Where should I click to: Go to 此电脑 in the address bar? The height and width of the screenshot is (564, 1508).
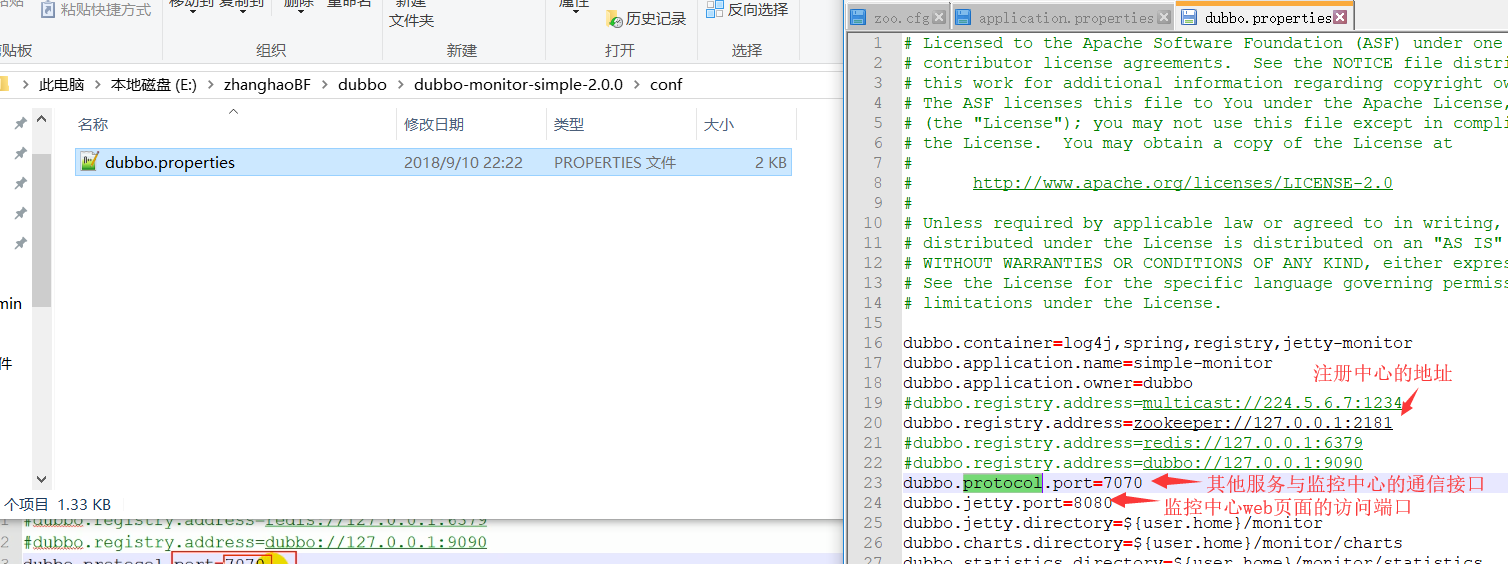tap(61, 85)
